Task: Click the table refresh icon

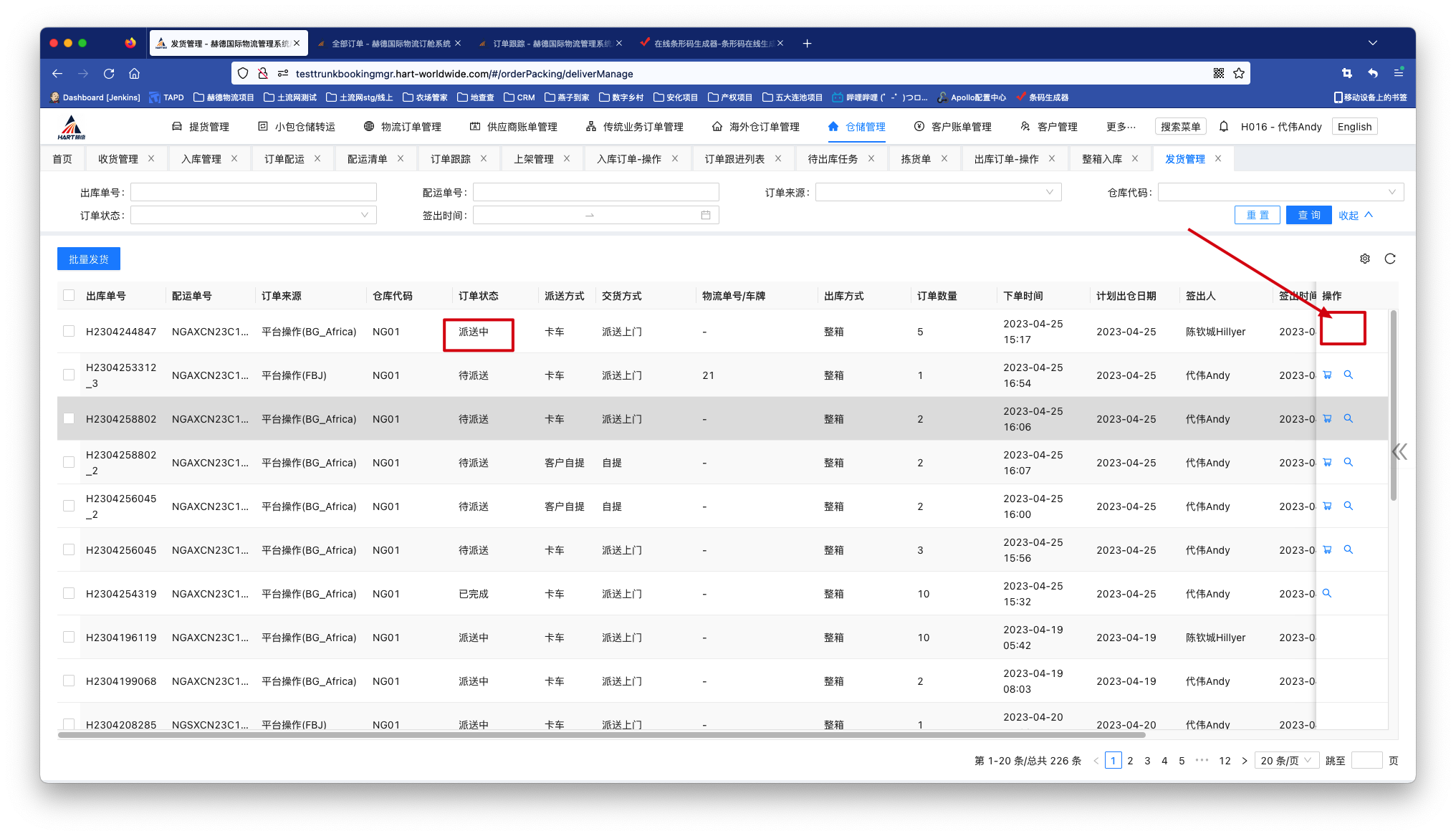Action: (x=1389, y=259)
